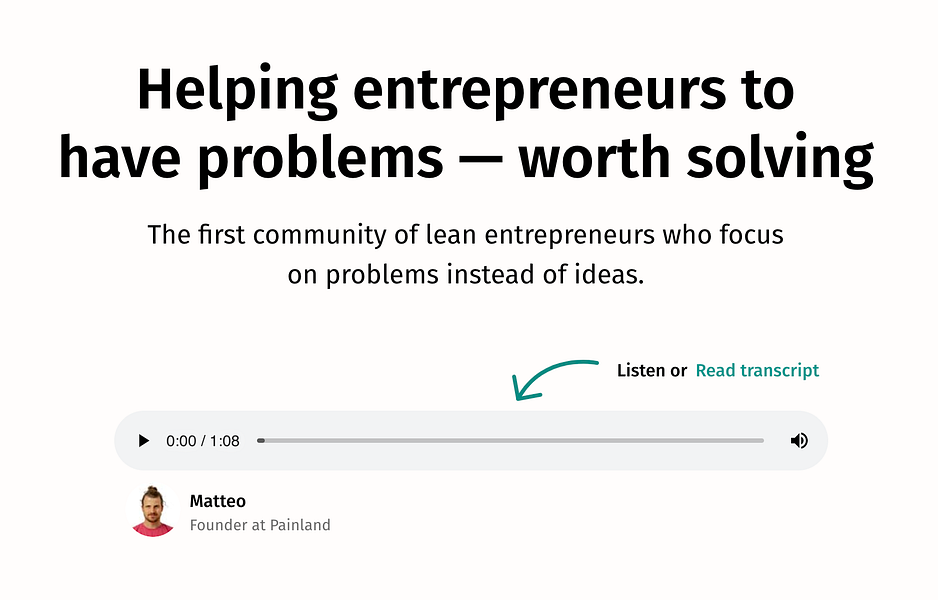Click the playhead knob at the progress bar start
This screenshot has width=938, height=600.
(261, 441)
